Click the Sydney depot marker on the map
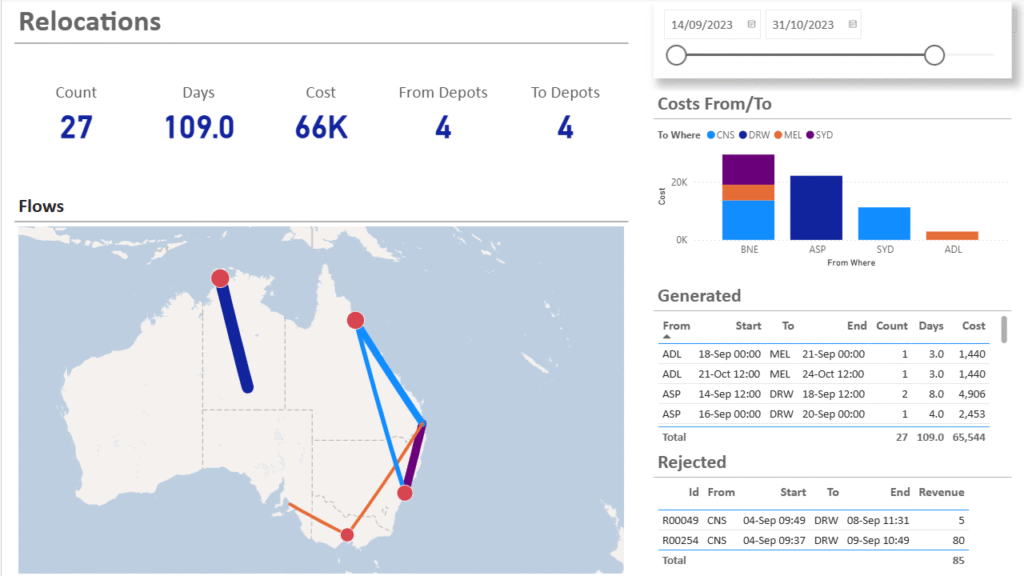 coord(405,493)
